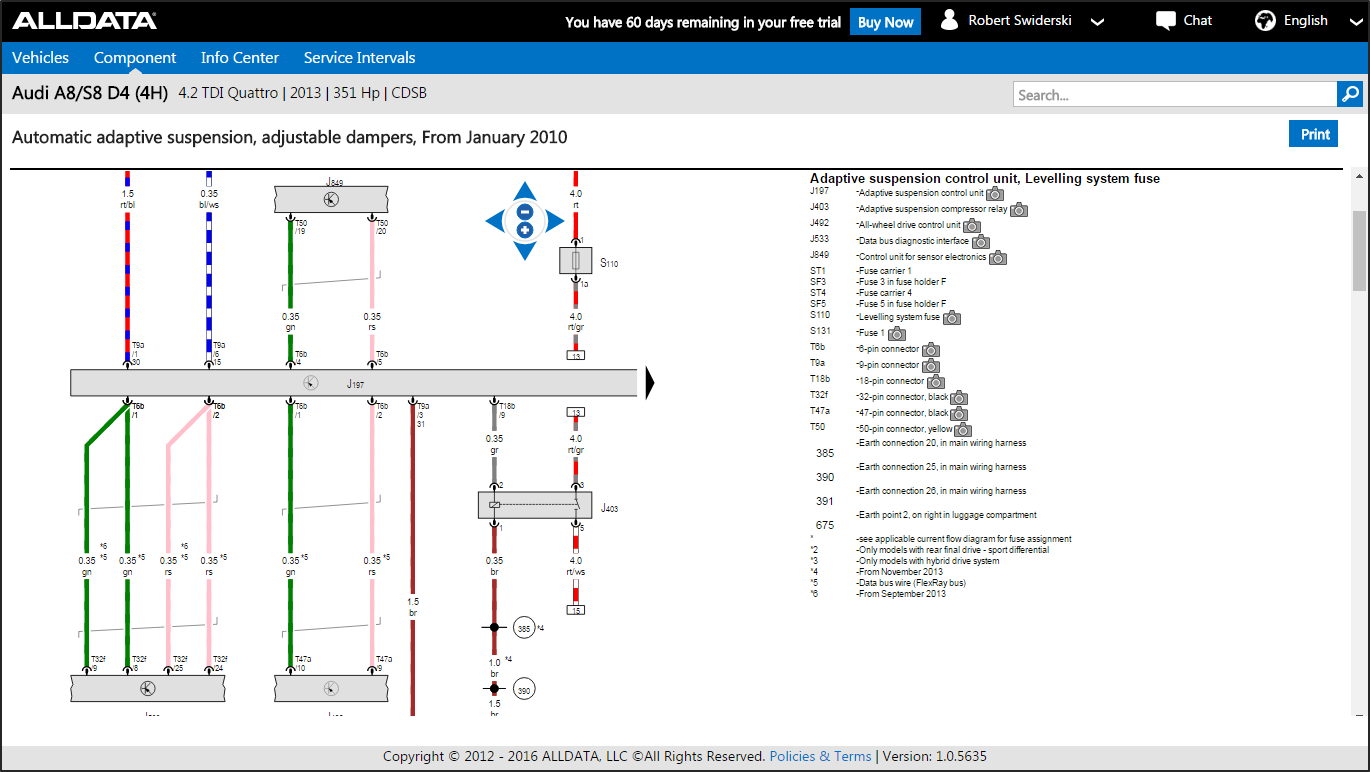Click 'Only models with hybrid drive system' note
1370x772 pixels.
(x=928, y=561)
